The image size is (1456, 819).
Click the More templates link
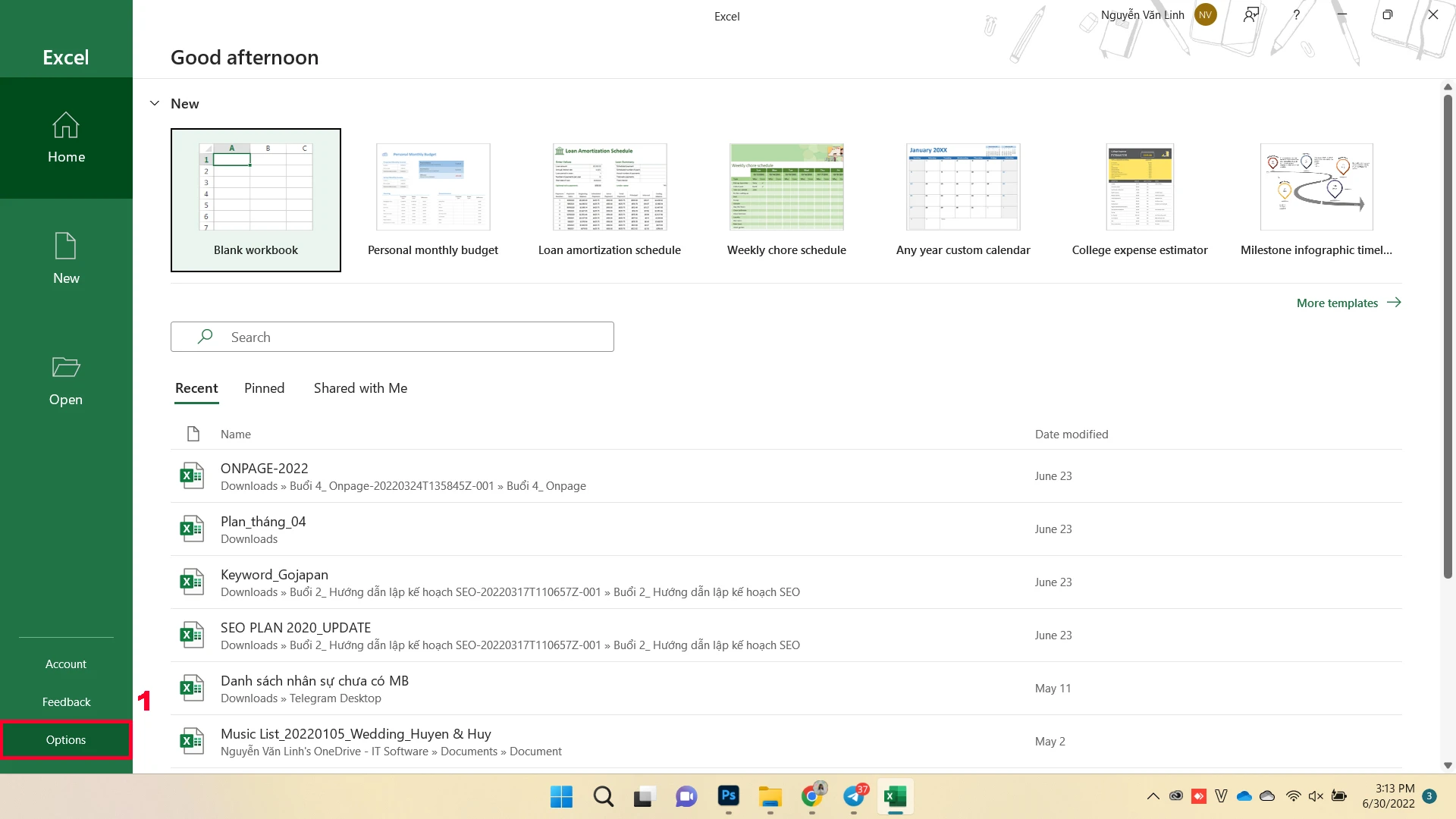[x=1348, y=303]
